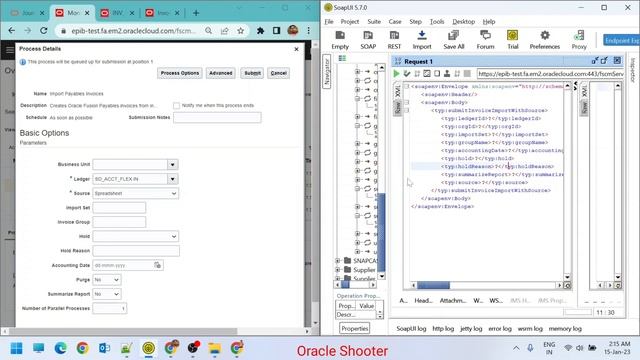Open the Ledger dropdown arrow
Viewport: 640px width, 360px height.
172,179
